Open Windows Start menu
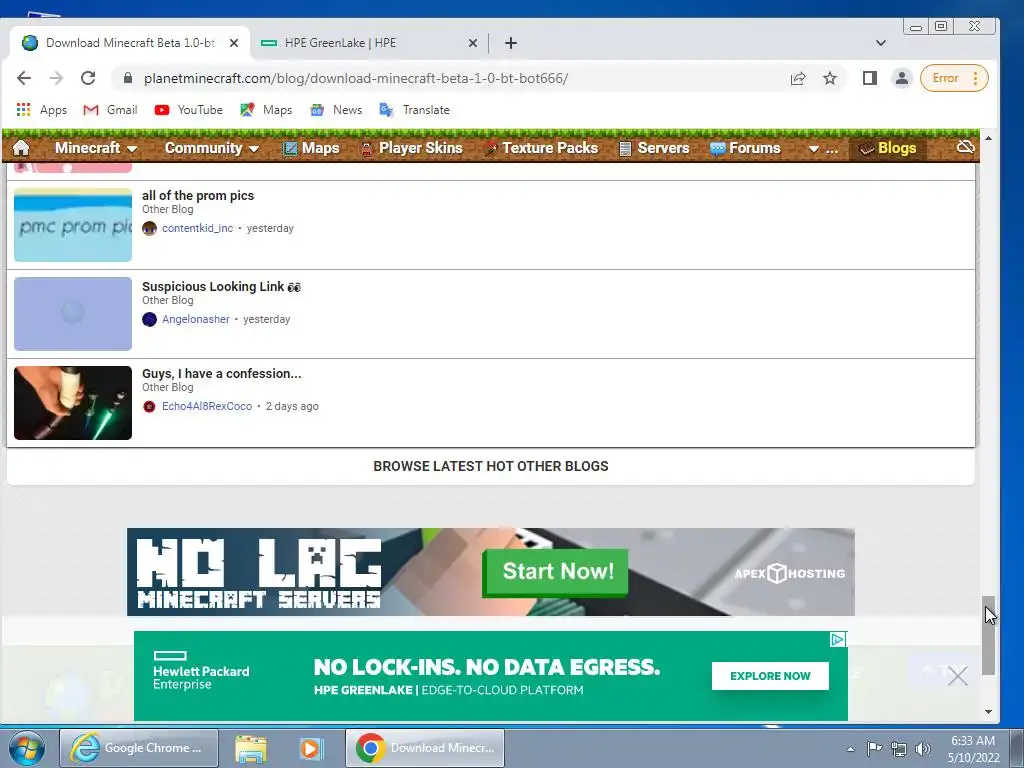The height and width of the screenshot is (768, 1024). [x=27, y=748]
